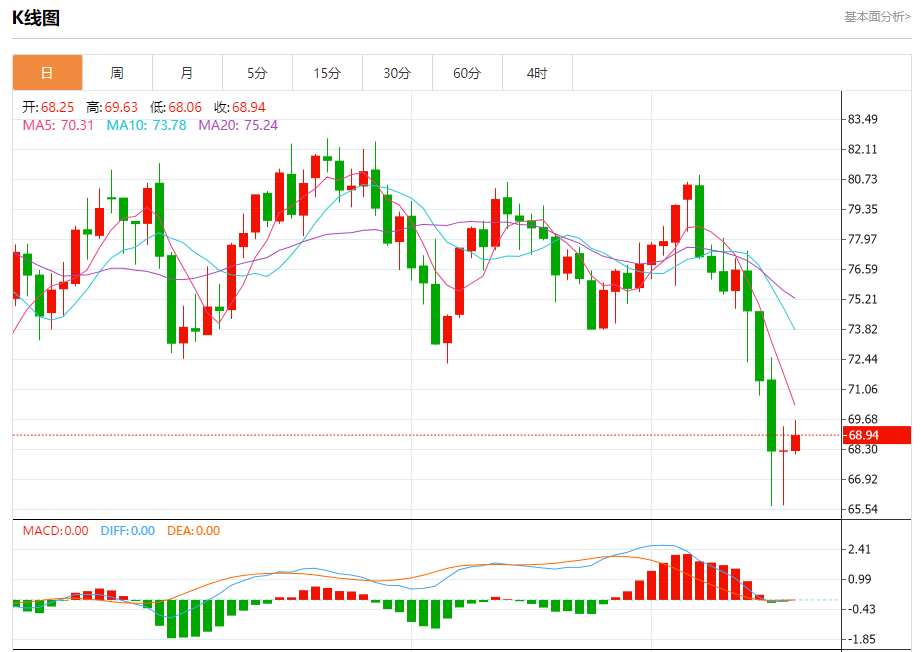Select the 日 daily chart tab
The height and width of the screenshot is (652, 921).
click(48, 73)
